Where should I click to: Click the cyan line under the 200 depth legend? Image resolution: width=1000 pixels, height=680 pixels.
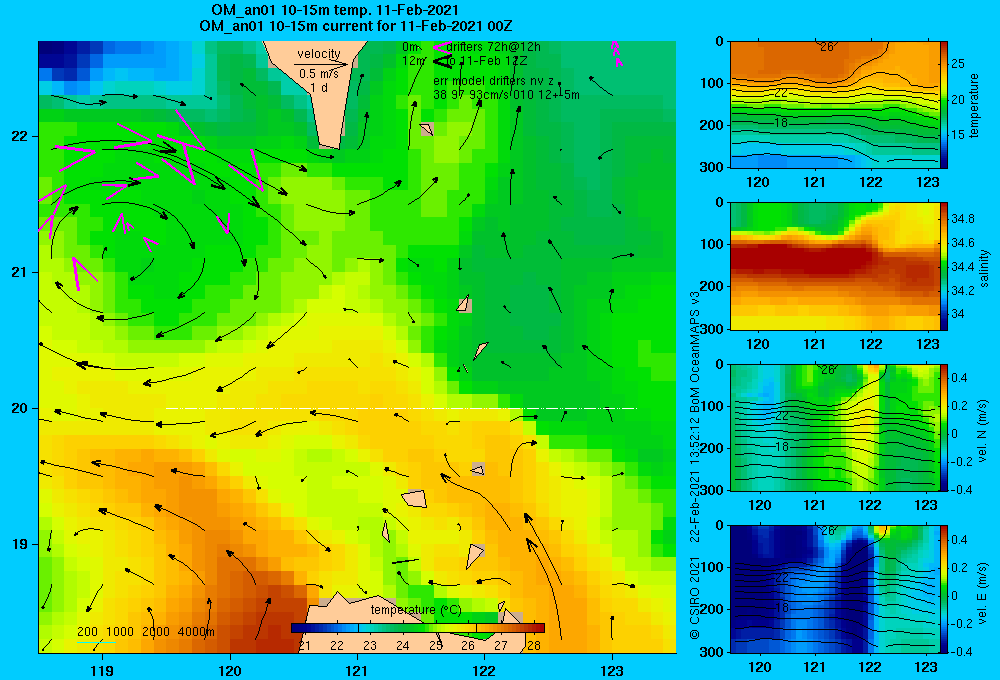pyautogui.click(x=96, y=642)
